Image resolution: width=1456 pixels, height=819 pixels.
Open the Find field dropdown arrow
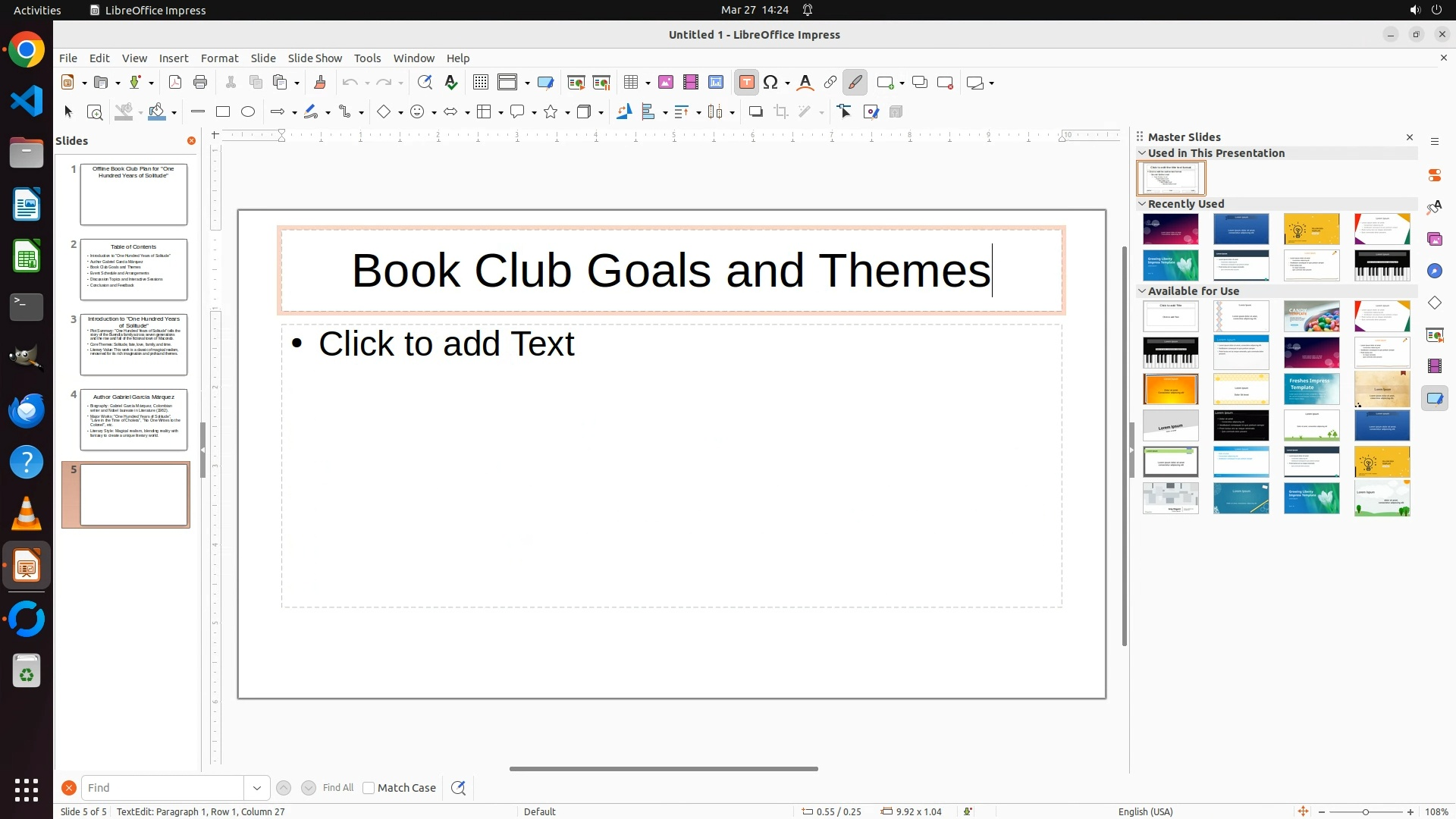pyautogui.click(x=257, y=788)
